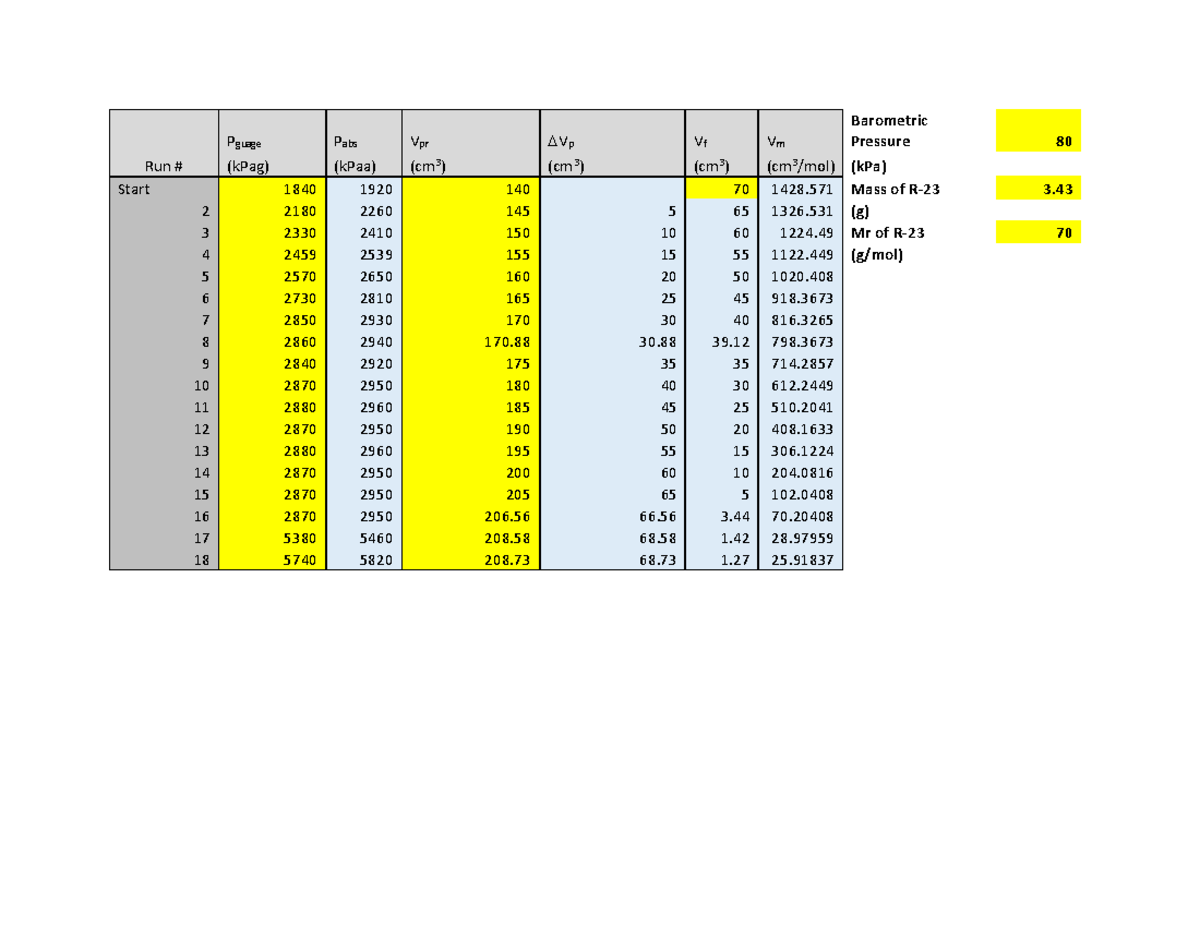Click the Pabs value 5820 in run 18
Viewport: 1200px width, 927px height.
(x=363, y=559)
